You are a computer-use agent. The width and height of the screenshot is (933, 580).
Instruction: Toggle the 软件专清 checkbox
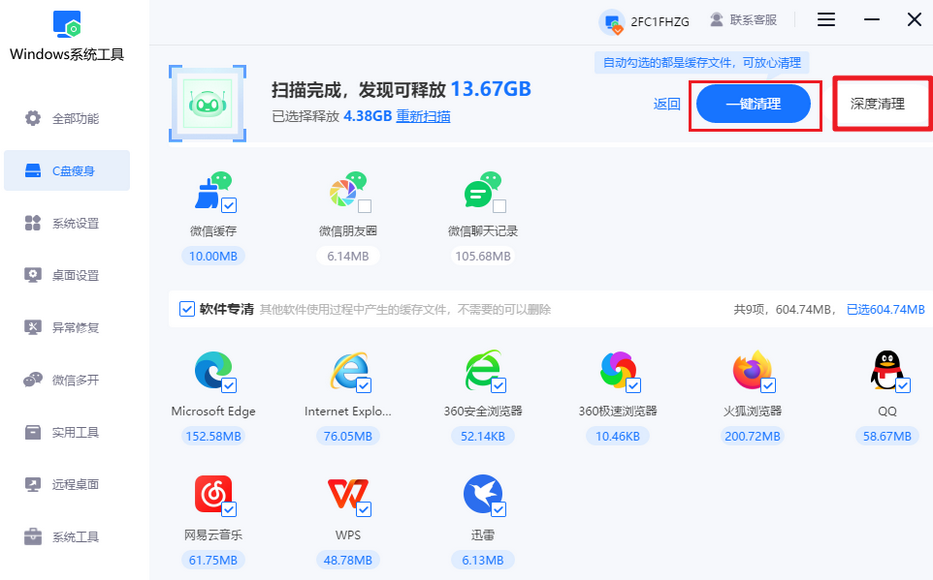click(x=187, y=308)
